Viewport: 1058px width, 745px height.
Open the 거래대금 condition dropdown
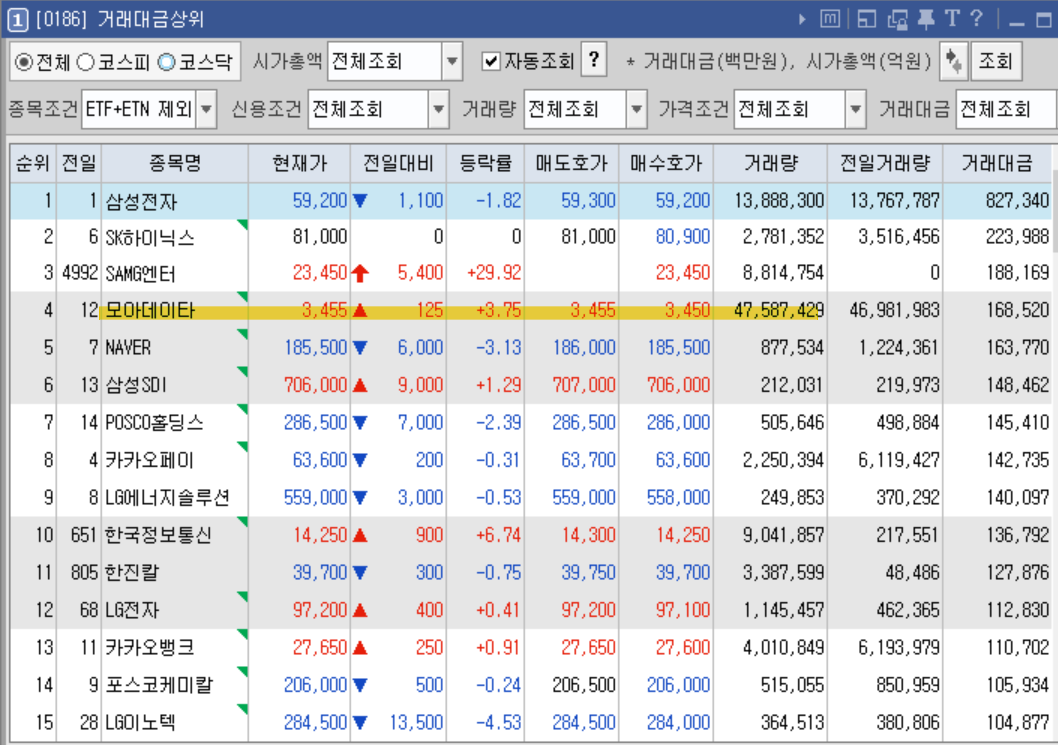pos(1005,109)
